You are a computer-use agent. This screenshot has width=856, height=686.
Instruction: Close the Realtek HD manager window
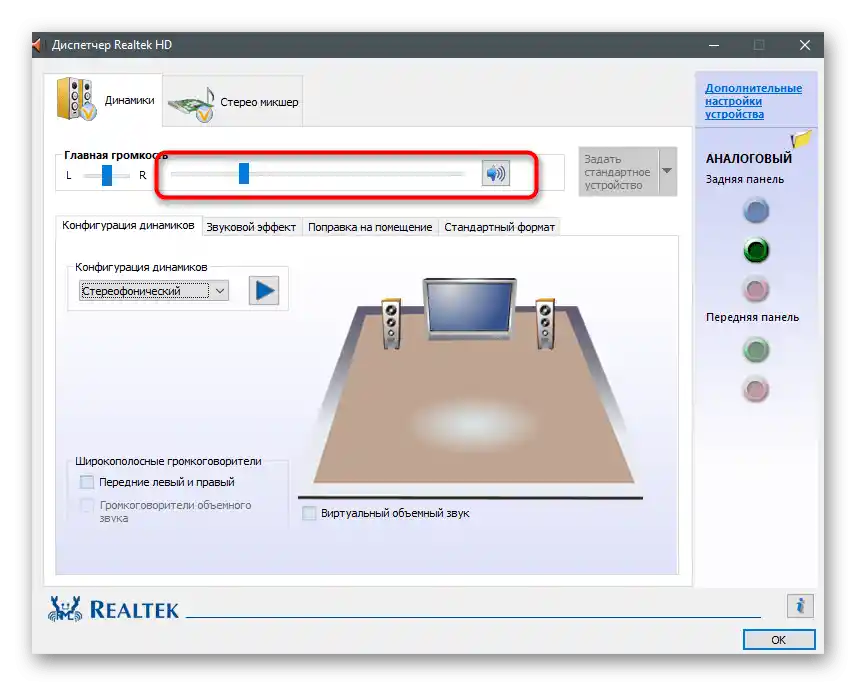pos(805,45)
